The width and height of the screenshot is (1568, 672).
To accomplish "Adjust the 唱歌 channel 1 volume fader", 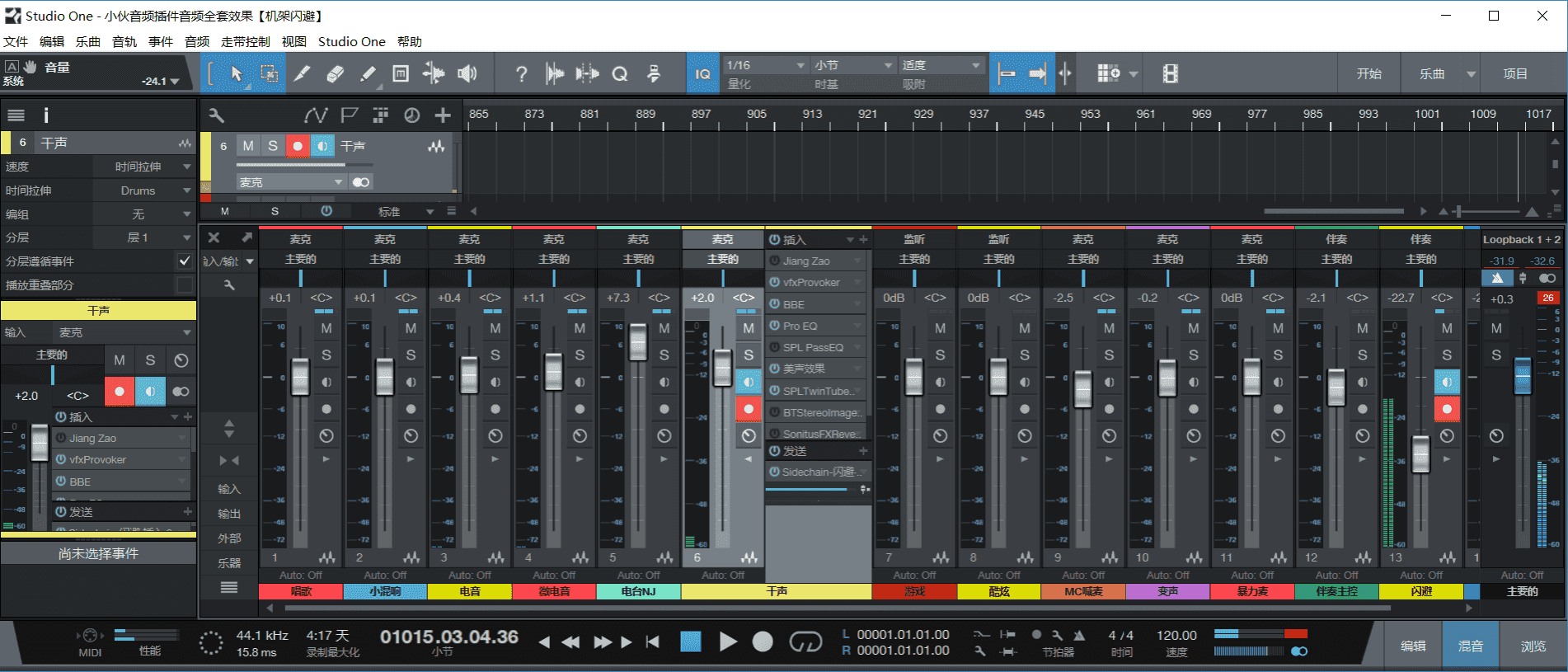I will pos(300,376).
